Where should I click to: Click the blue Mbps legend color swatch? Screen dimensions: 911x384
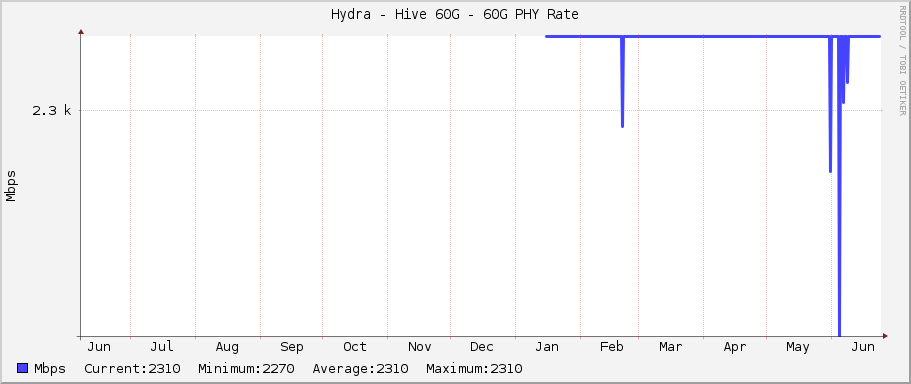pos(23,368)
